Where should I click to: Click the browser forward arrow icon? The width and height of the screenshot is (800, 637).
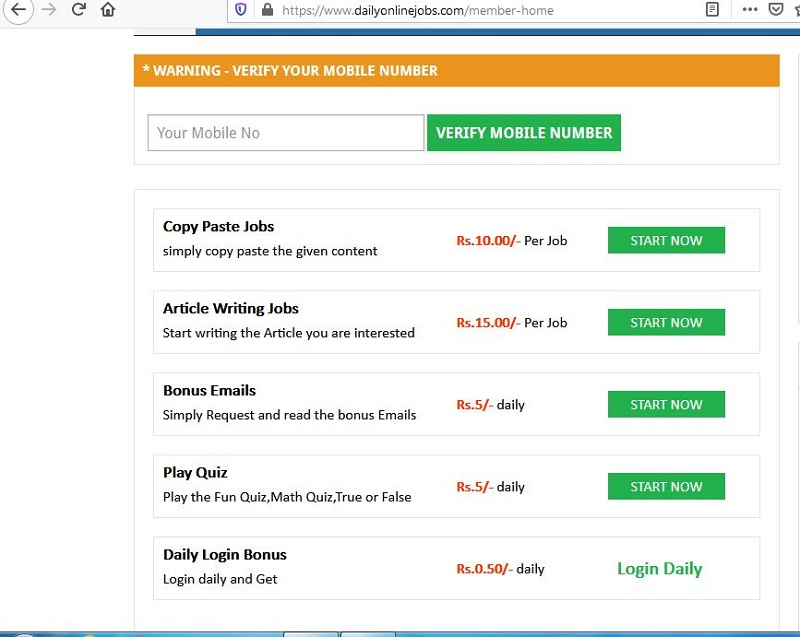pos(47,10)
